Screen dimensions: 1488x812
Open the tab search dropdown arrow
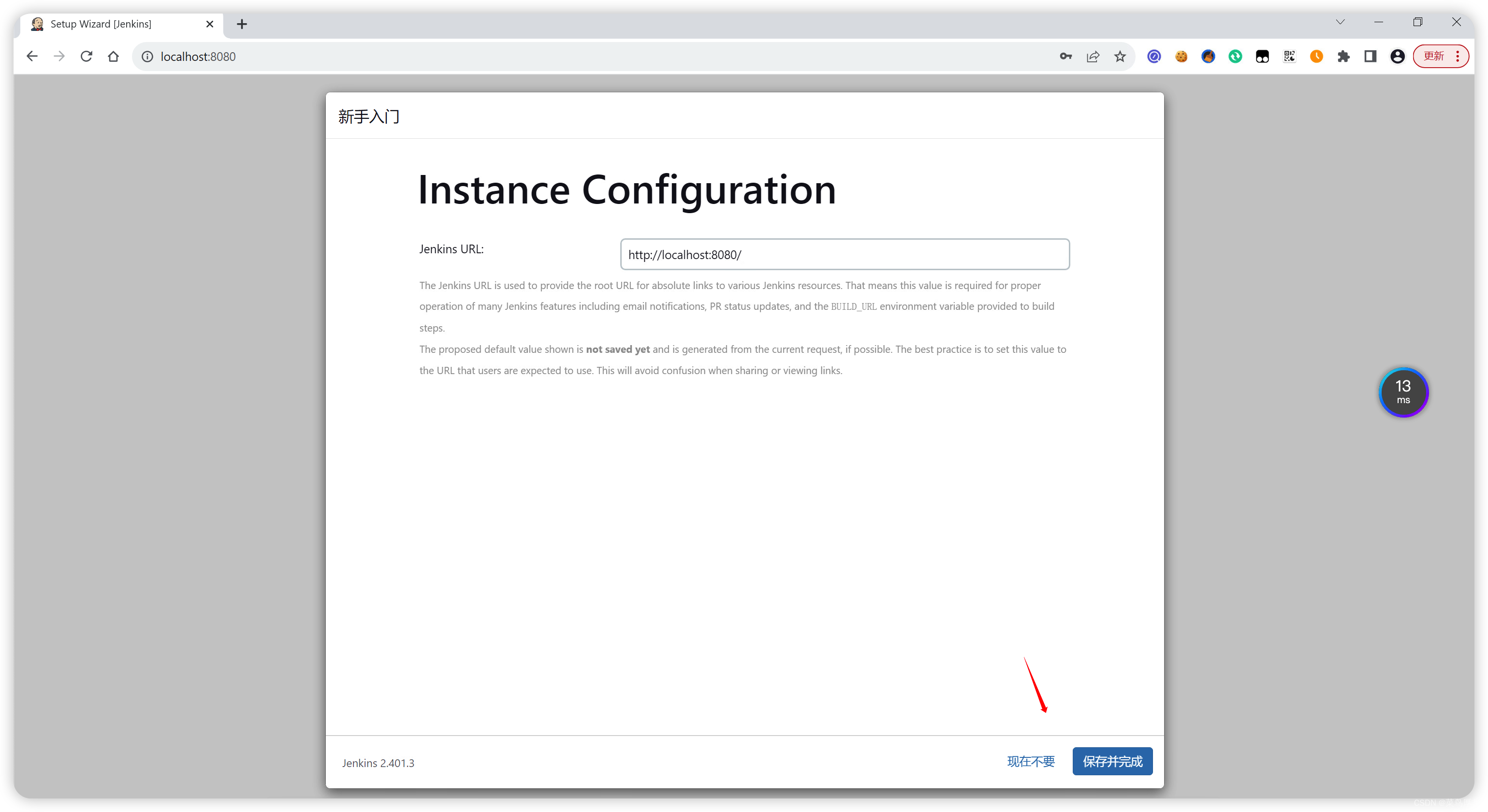(x=1340, y=22)
